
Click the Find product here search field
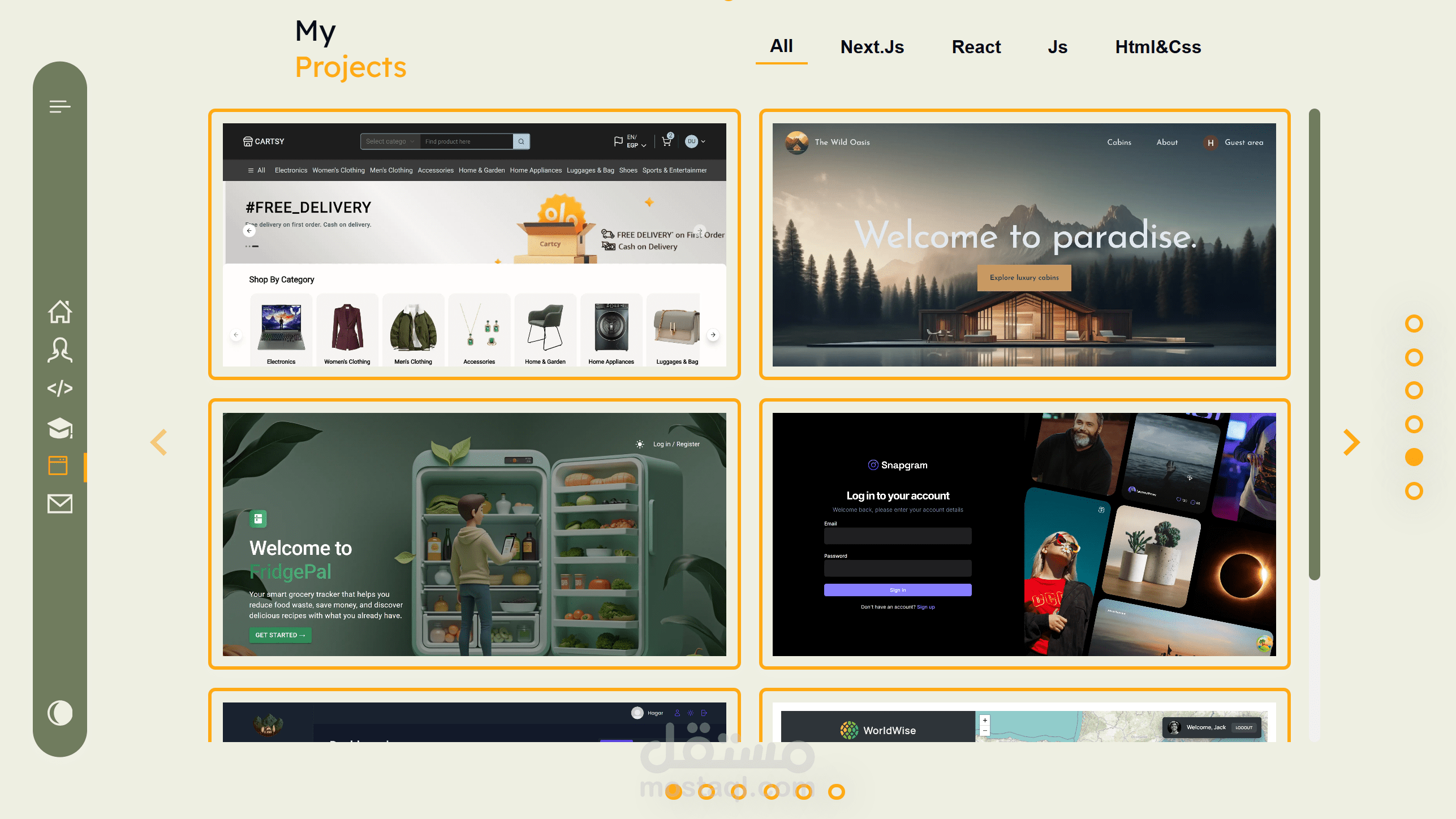pyautogui.click(x=466, y=141)
